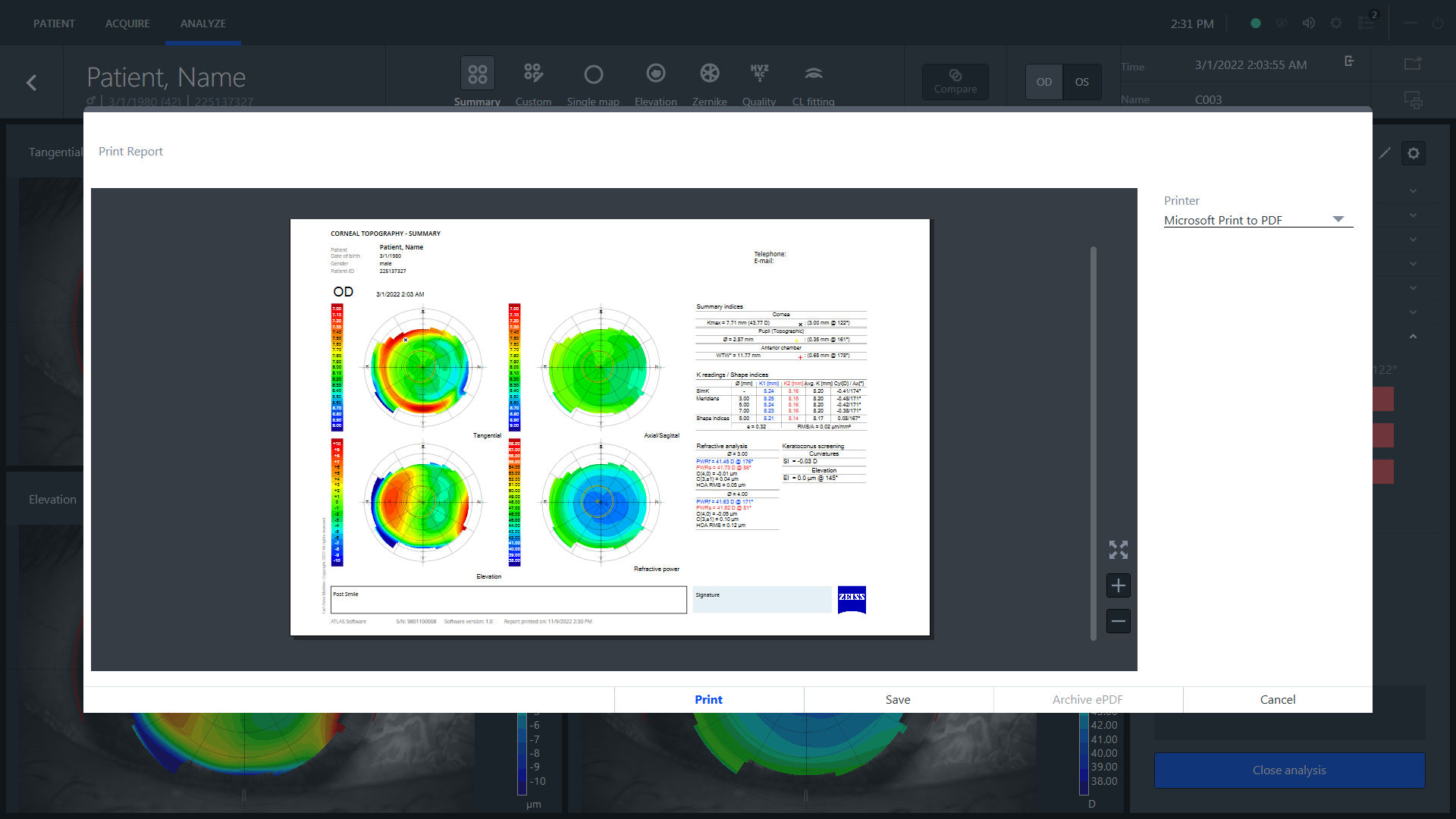Click the Print button

point(708,699)
